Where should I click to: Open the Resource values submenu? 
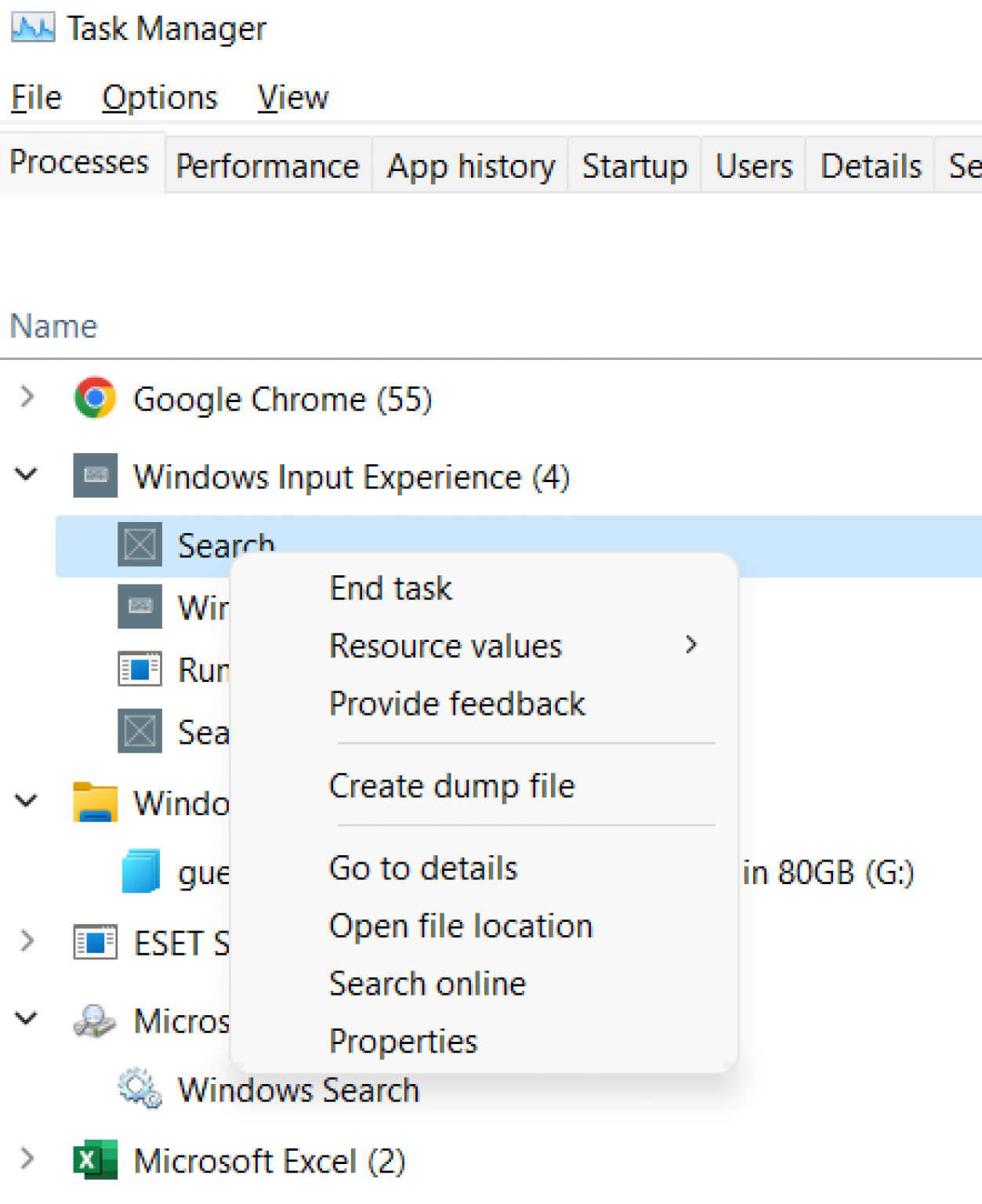click(x=445, y=645)
